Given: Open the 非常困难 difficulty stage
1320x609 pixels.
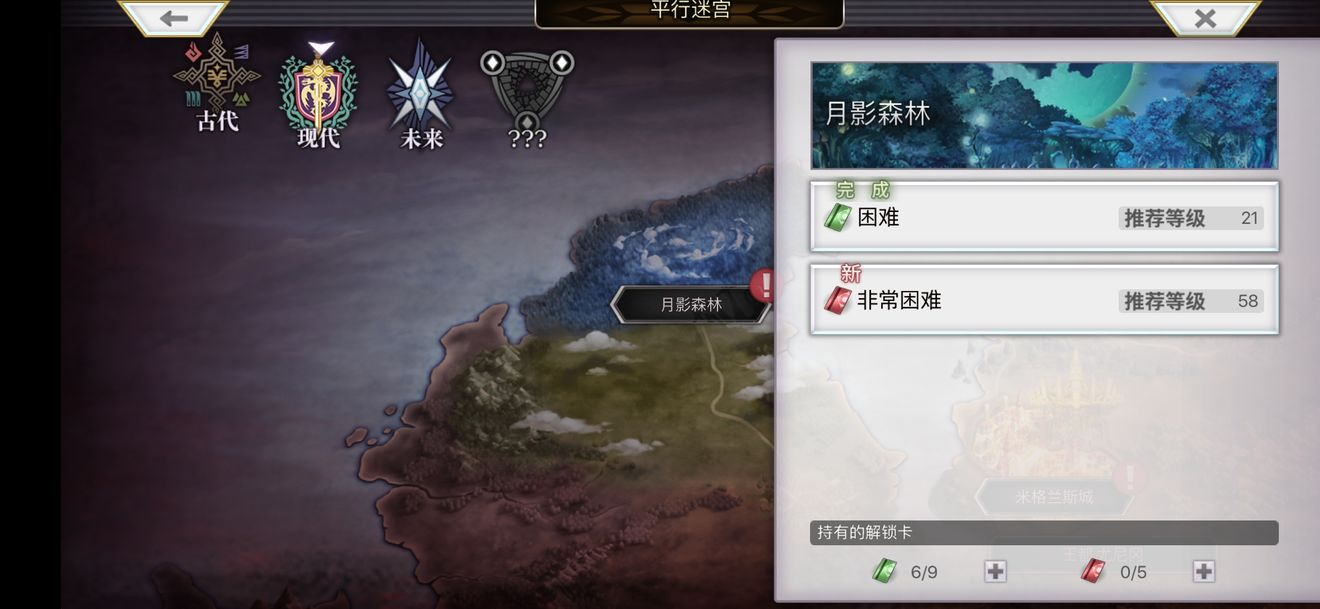Looking at the screenshot, I should pos(1044,300).
